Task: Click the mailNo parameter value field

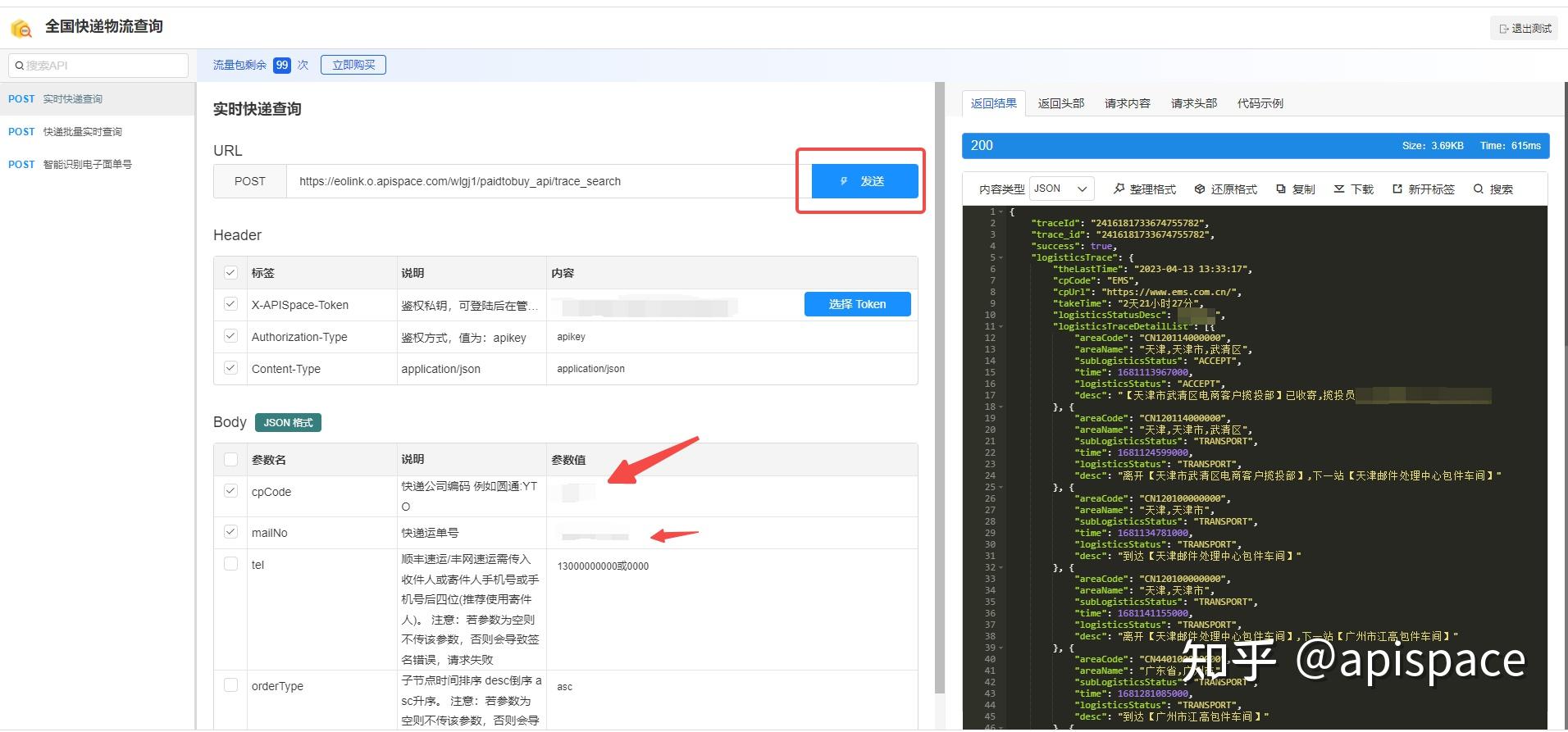Action: click(732, 533)
